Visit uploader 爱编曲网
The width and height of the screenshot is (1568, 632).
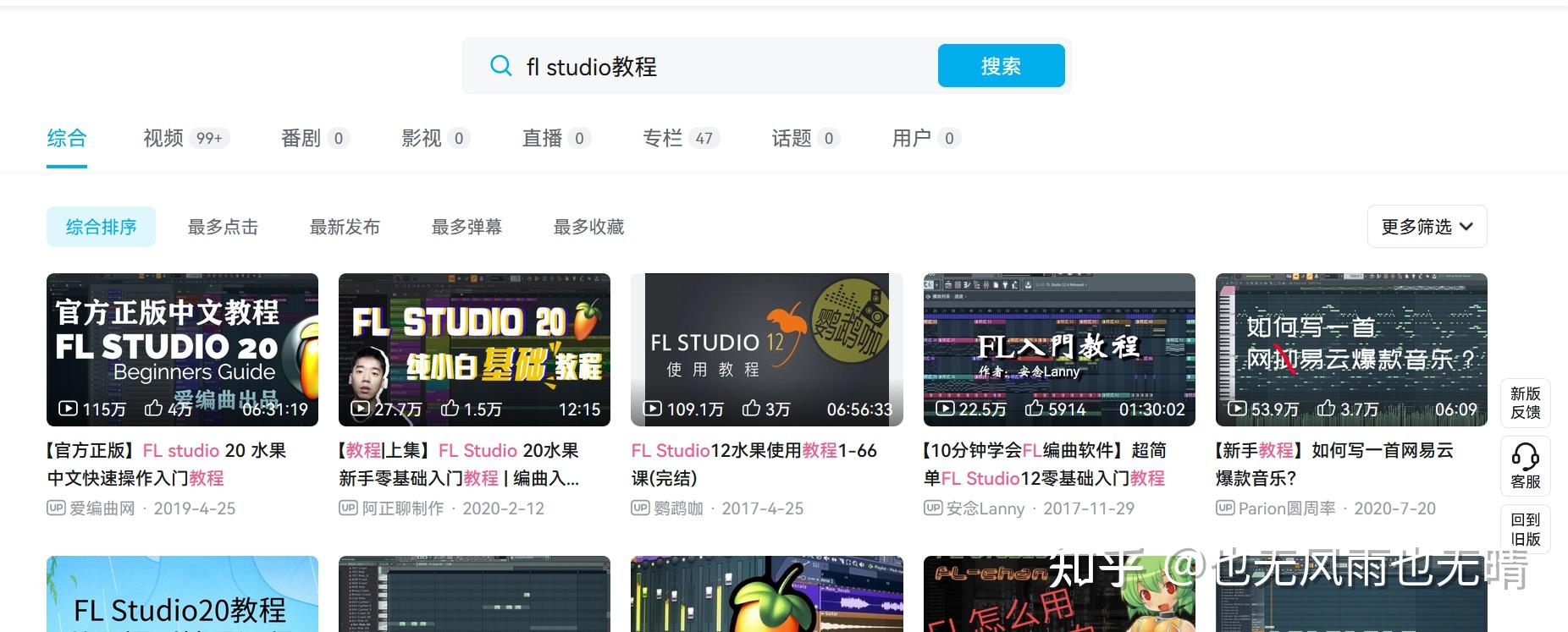tap(102, 508)
